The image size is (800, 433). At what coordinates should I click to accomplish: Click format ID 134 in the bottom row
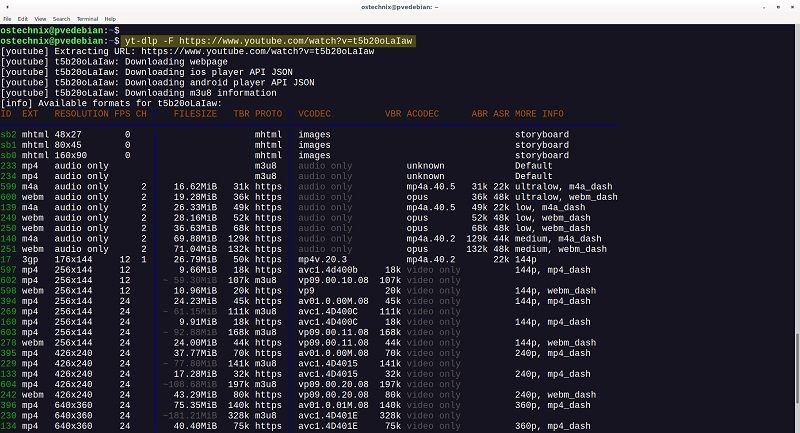(x=8, y=426)
